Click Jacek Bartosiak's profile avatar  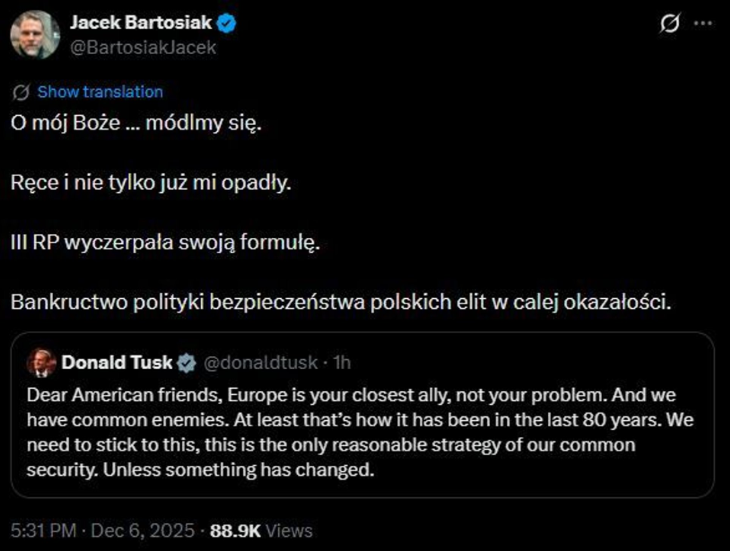[x=35, y=34]
